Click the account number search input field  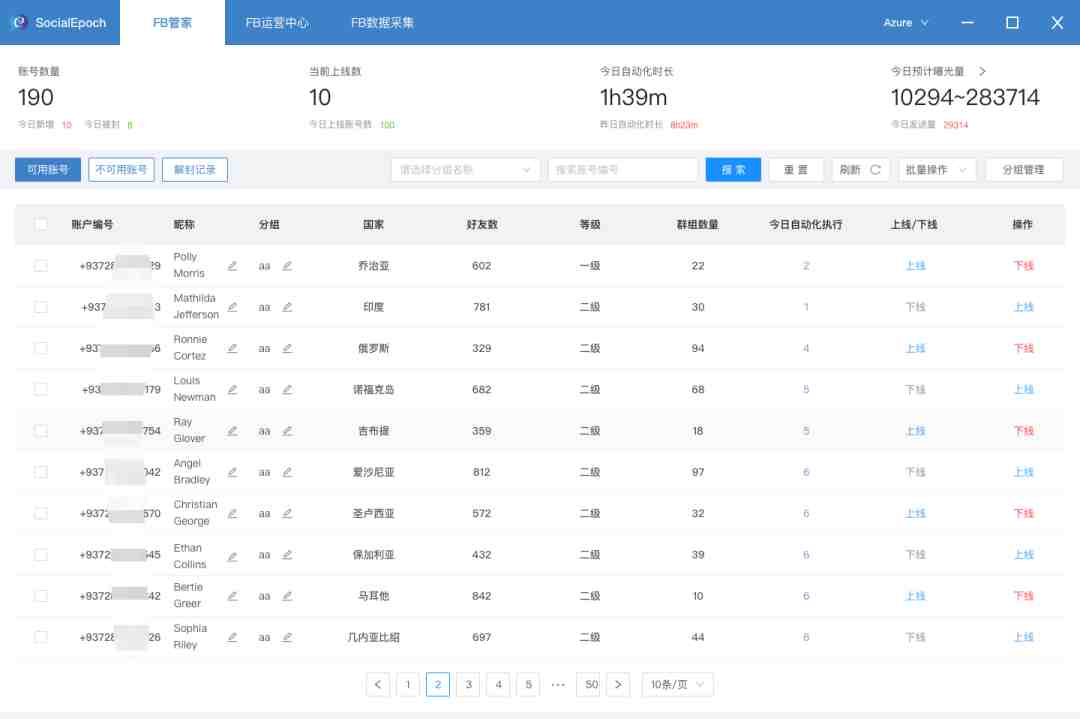623,170
